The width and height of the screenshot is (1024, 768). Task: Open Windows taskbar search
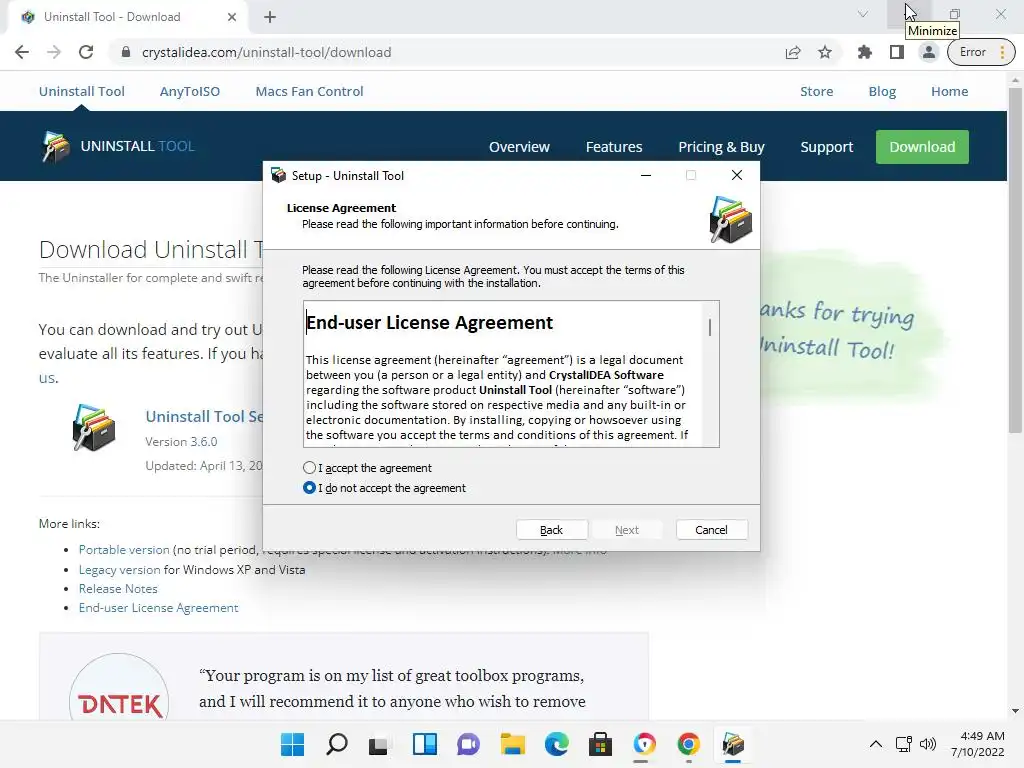(336, 744)
